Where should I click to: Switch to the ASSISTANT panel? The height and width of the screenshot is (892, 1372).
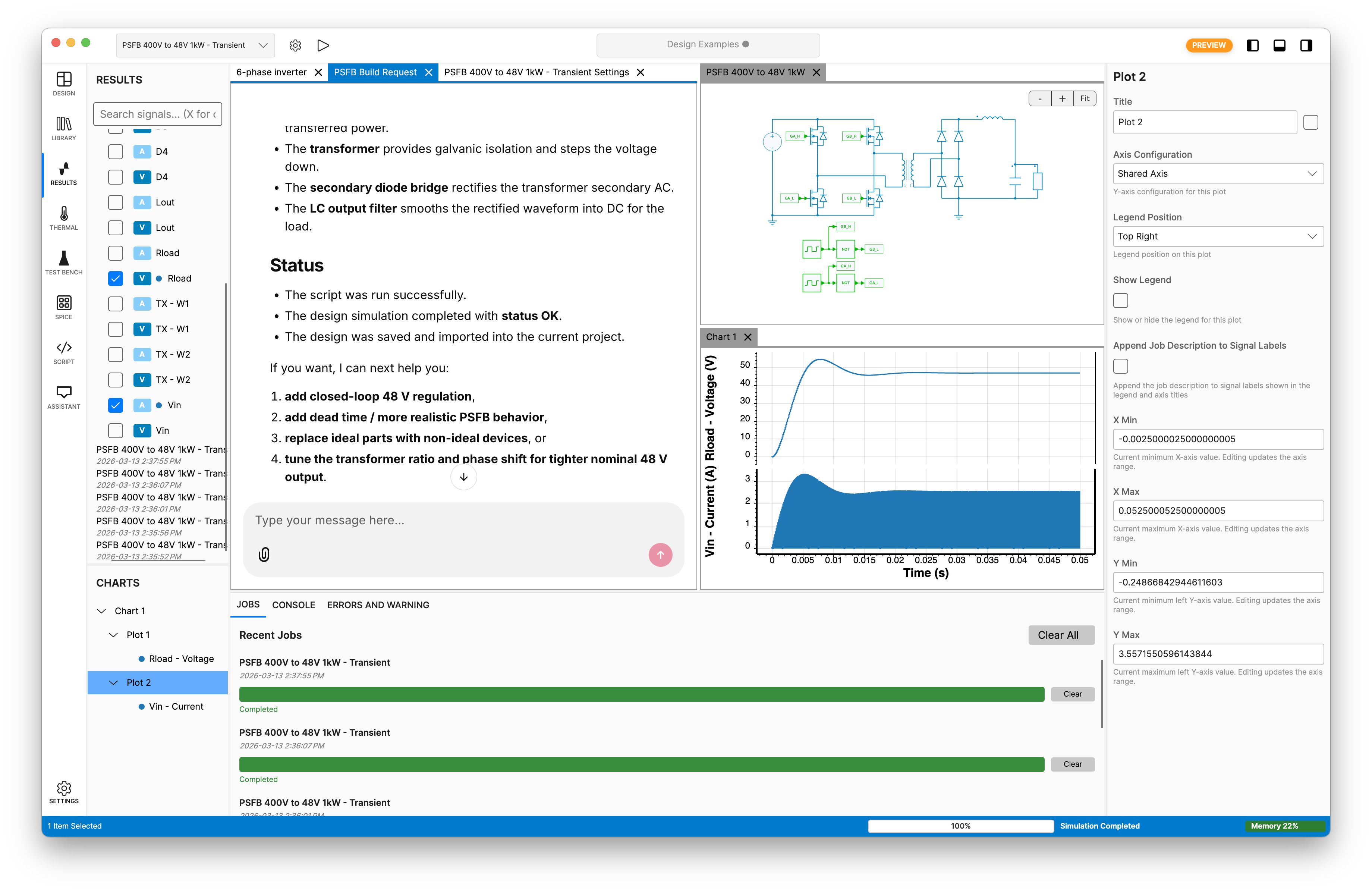(x=63, y=396)
